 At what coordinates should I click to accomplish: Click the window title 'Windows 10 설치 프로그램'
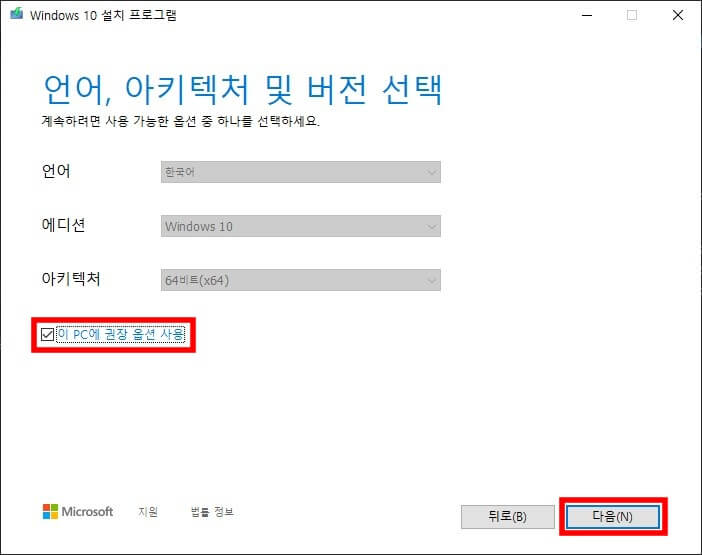point(103,15)
